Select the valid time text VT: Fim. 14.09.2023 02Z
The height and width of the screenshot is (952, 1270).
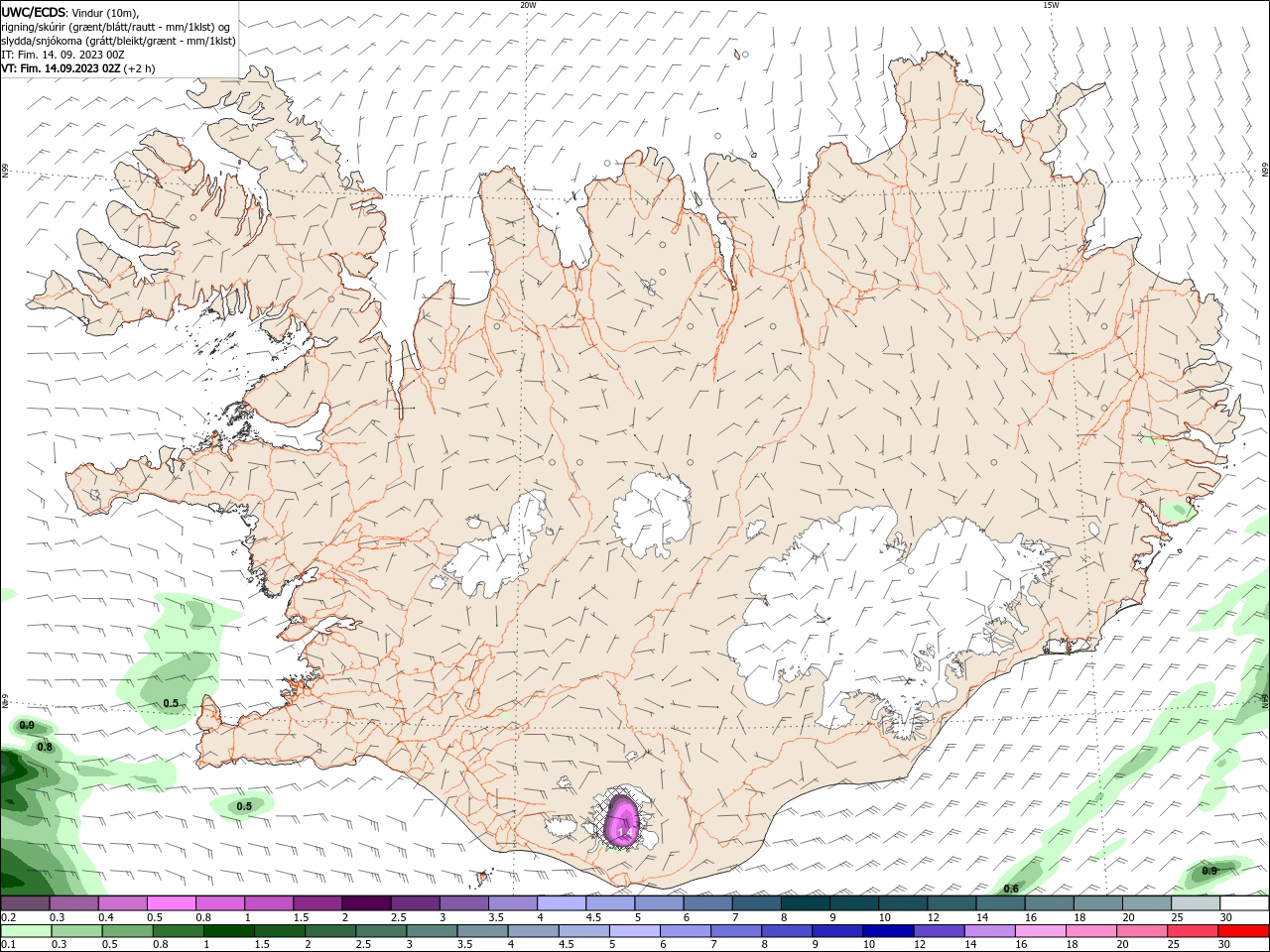coord(61,68)
